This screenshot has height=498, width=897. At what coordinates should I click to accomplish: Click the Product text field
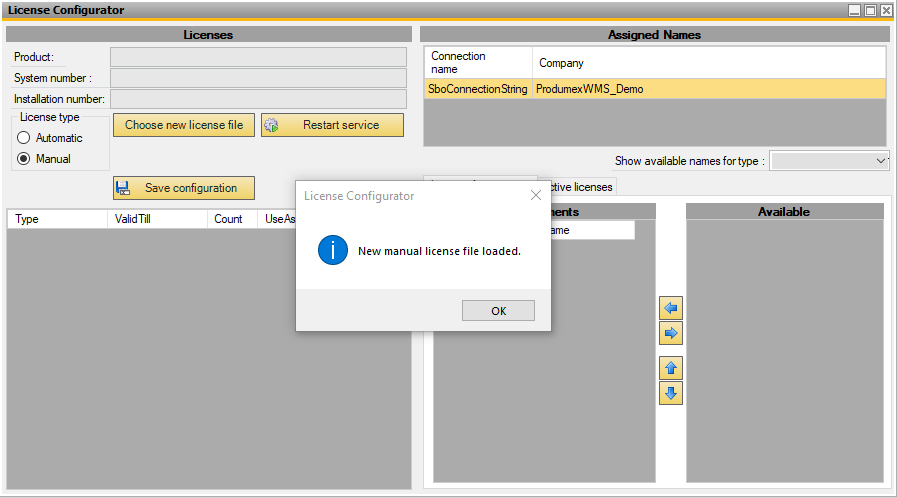(258, 57)
